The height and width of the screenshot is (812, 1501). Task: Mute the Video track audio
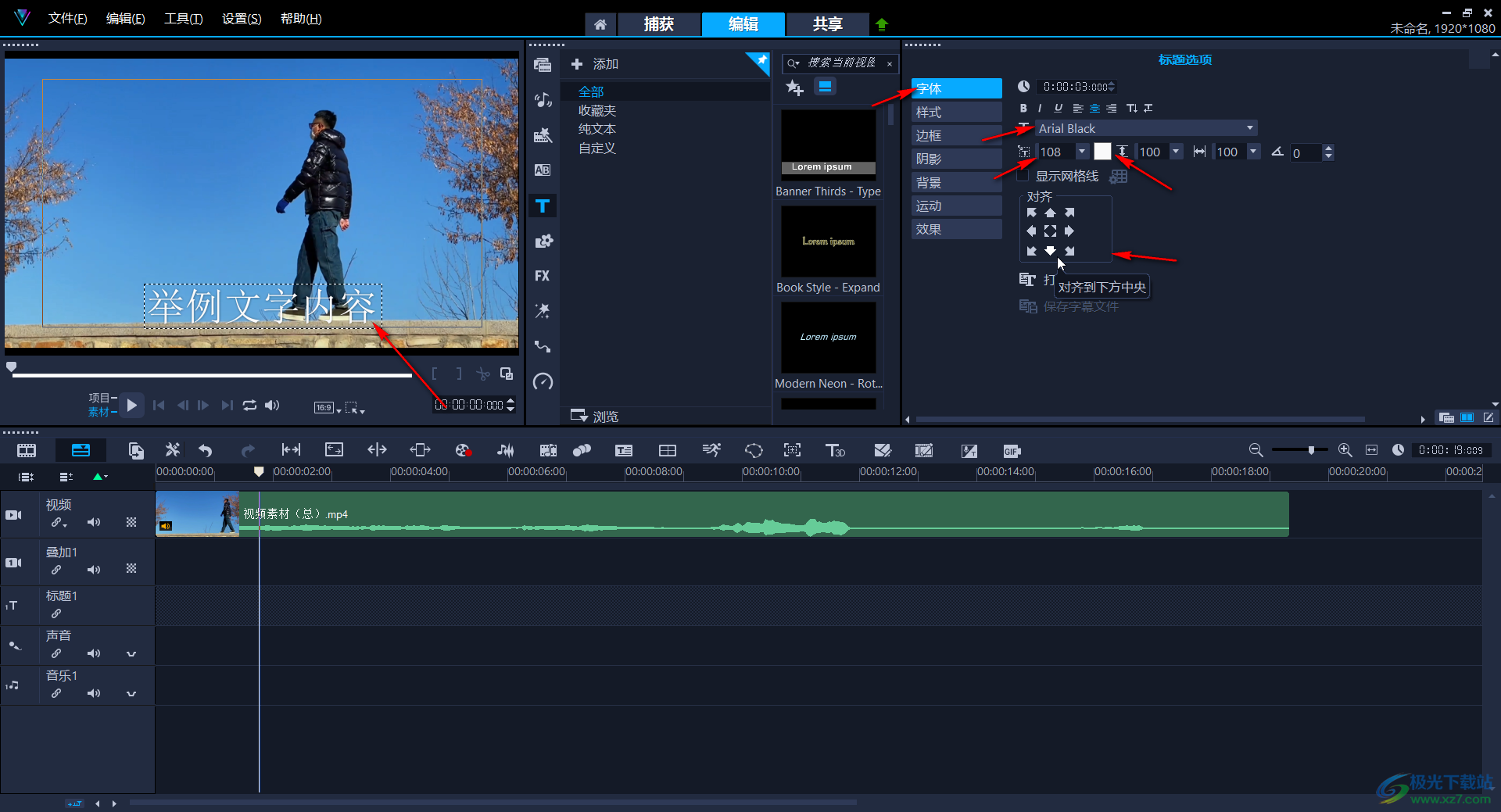pos(94,522)
